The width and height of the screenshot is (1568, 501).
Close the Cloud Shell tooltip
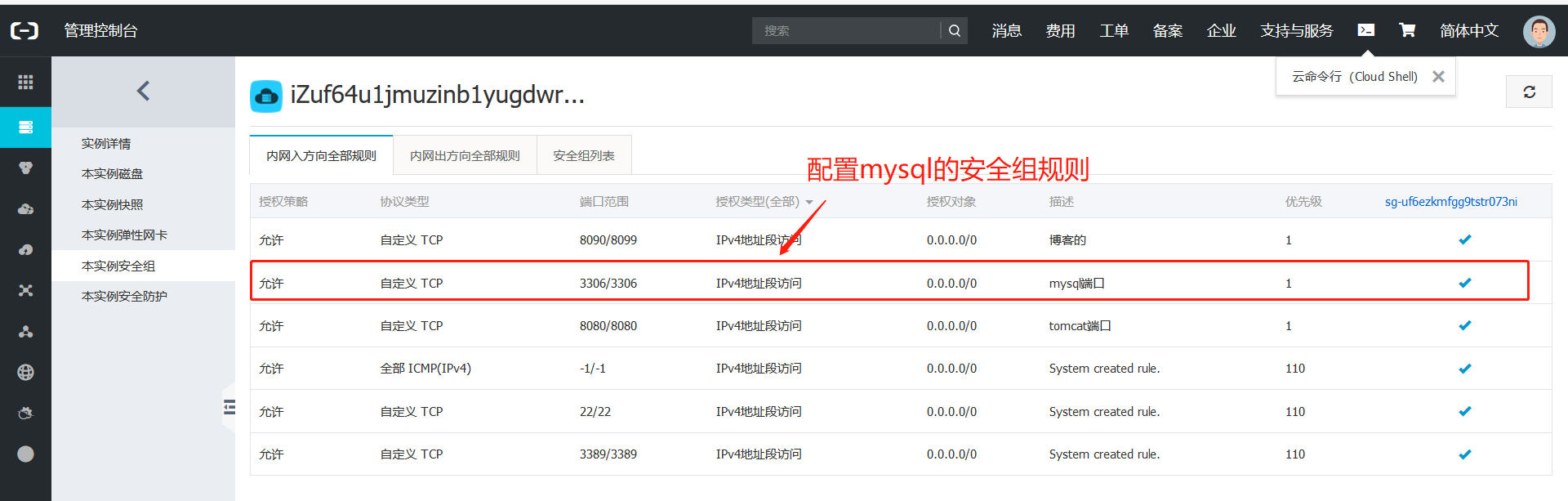point(1438,76)
